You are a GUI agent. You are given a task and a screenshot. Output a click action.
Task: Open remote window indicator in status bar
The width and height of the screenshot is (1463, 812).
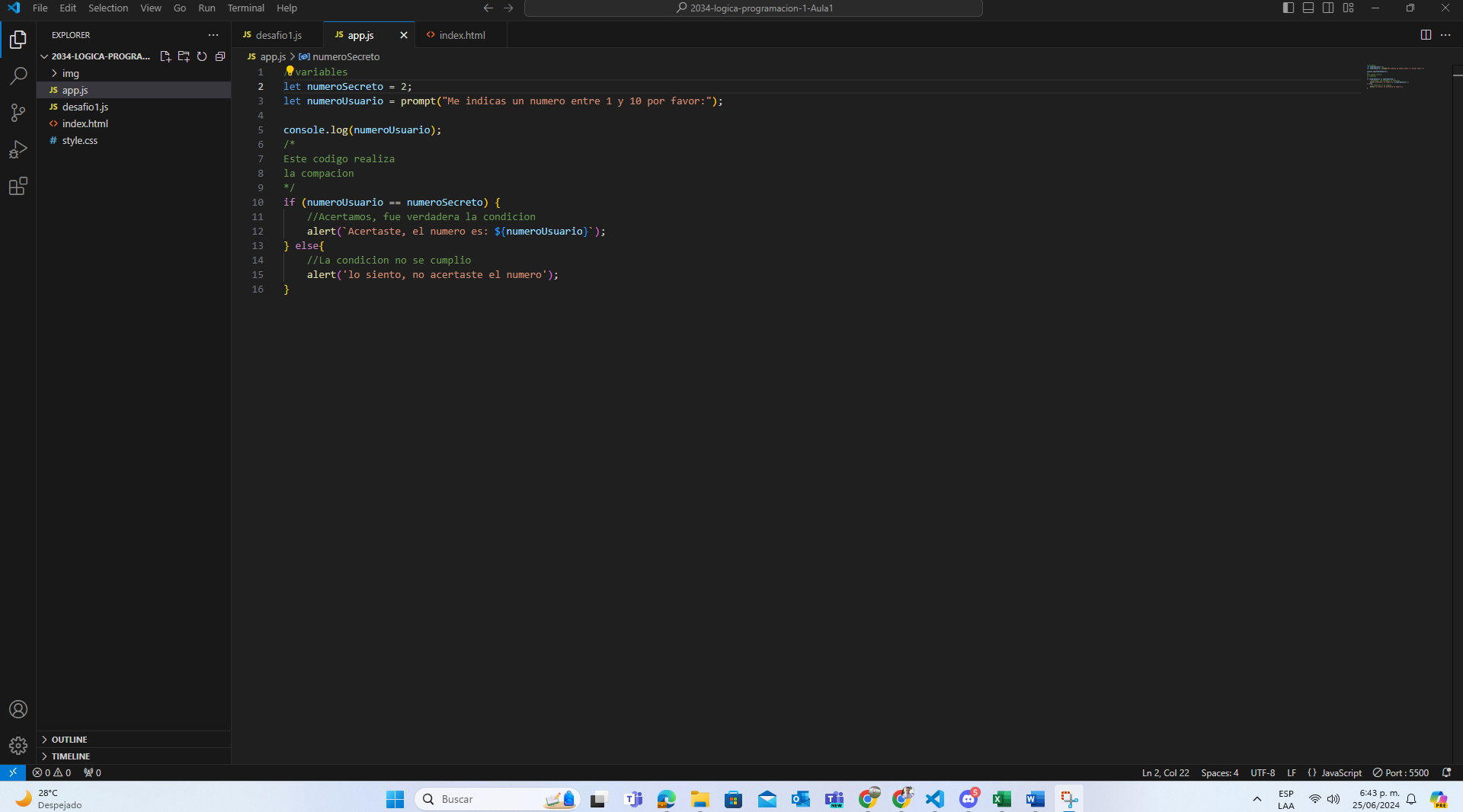[13, 772]
